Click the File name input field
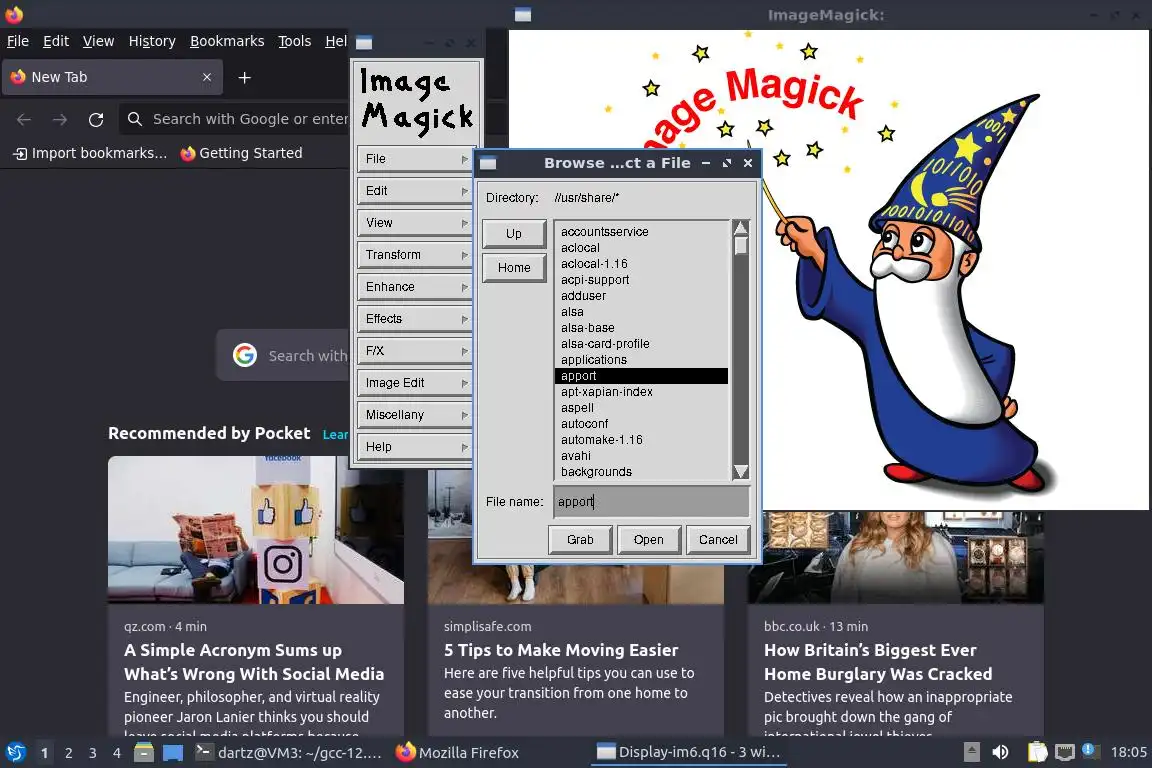The height and width of the screenshot is (768, 1152). (x=652, y=501)
